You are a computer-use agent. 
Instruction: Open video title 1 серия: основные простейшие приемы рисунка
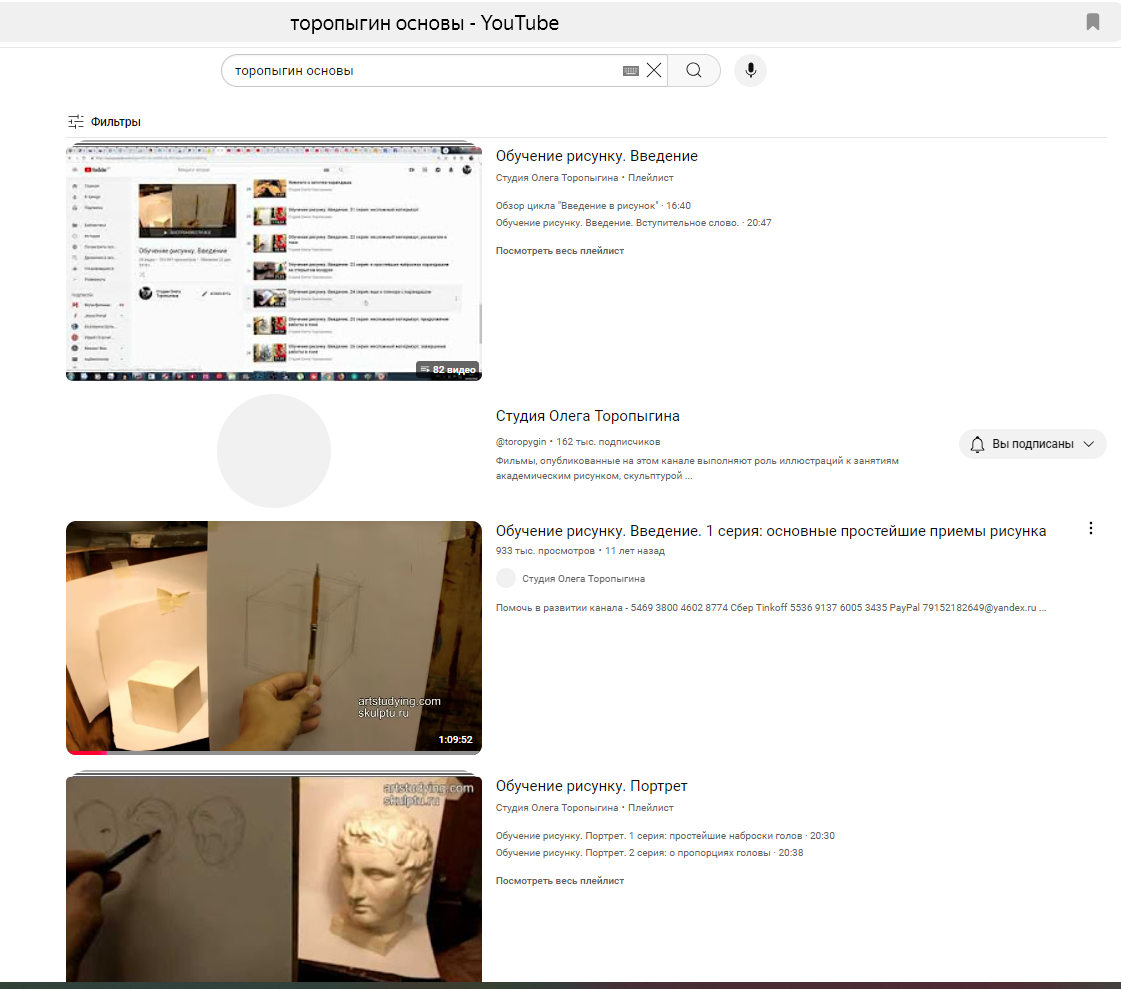771,531
